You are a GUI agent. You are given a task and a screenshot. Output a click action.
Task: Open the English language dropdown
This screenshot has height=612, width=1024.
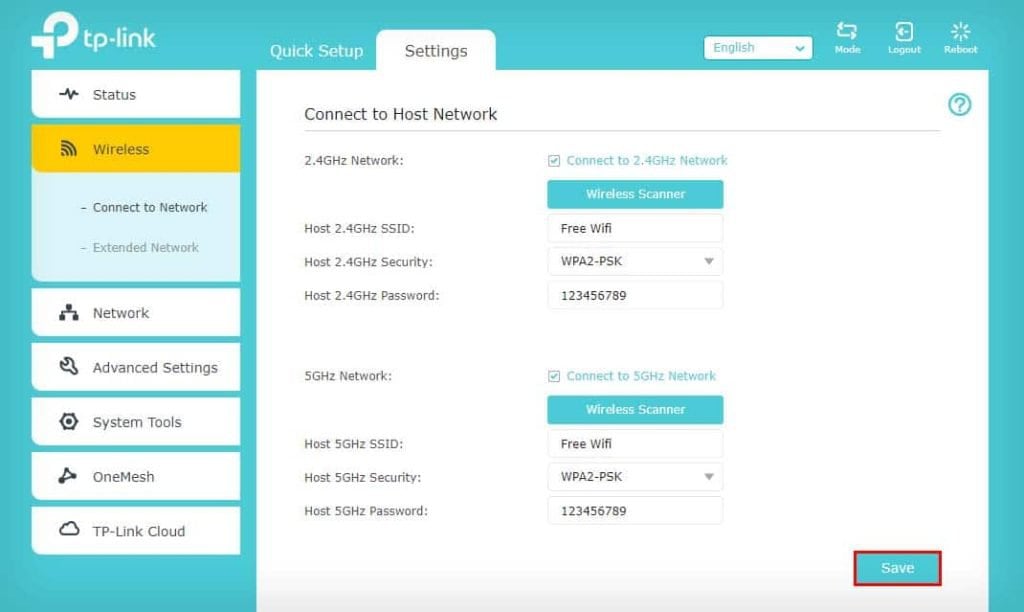(x=757, y=47)
